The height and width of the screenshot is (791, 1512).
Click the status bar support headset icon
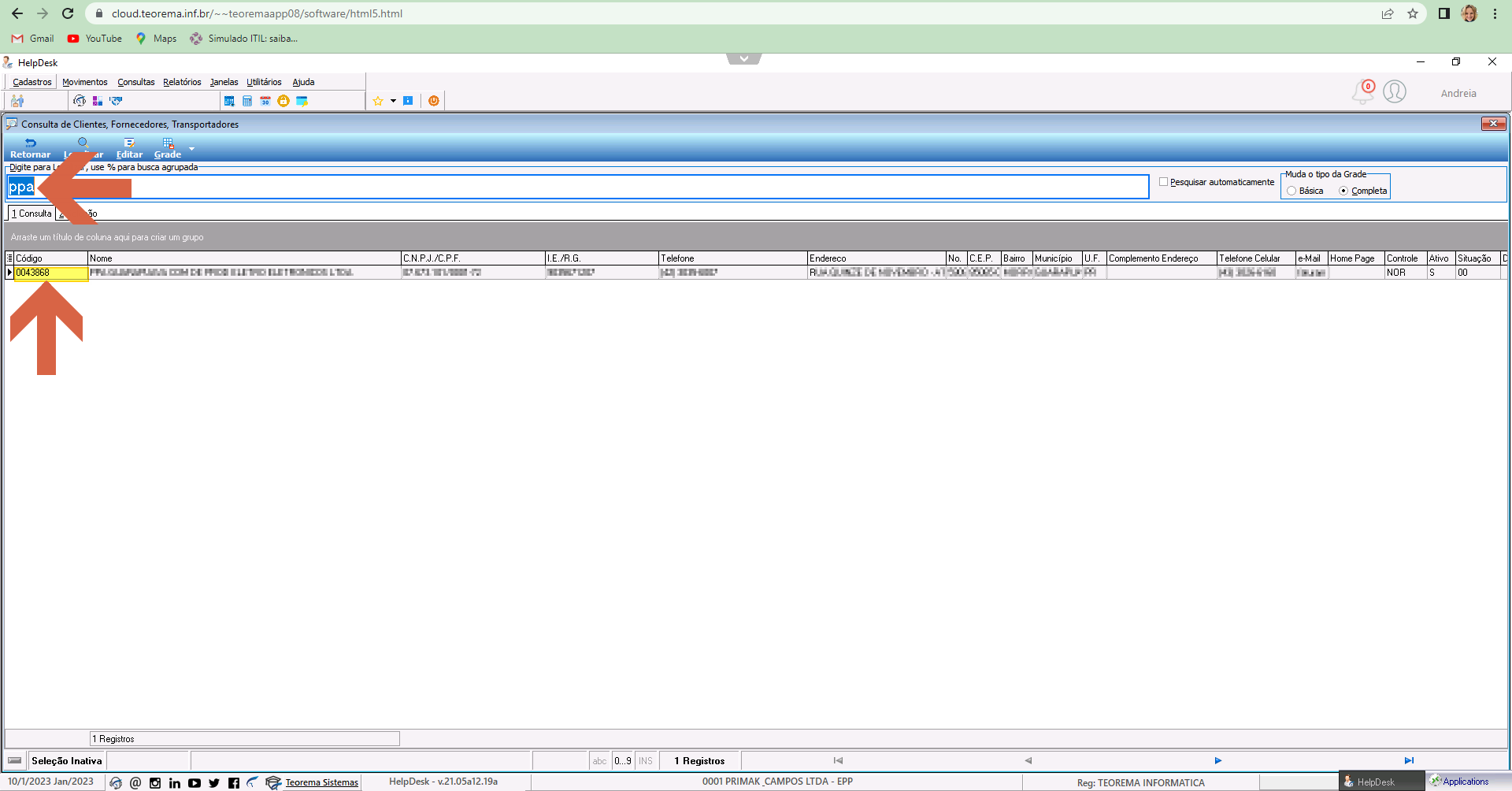(116, 782)
